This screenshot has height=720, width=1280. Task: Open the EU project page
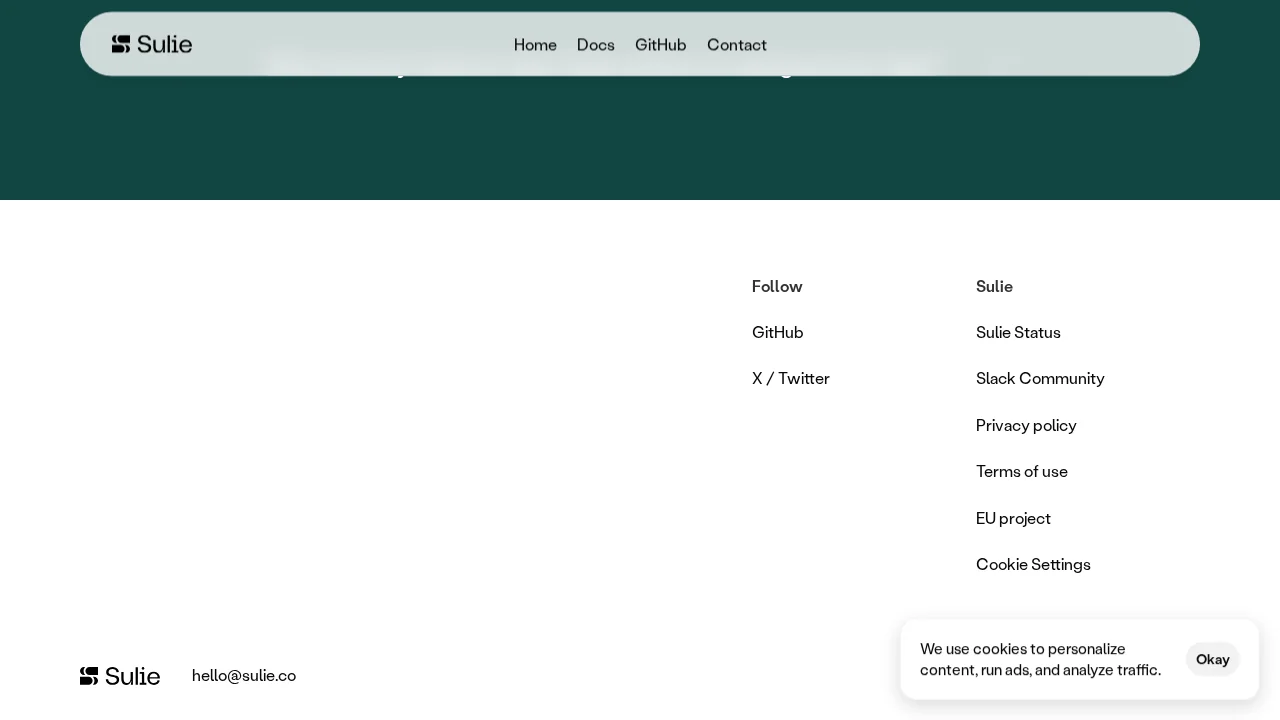pyautogui.click(x=1013, y=518)
